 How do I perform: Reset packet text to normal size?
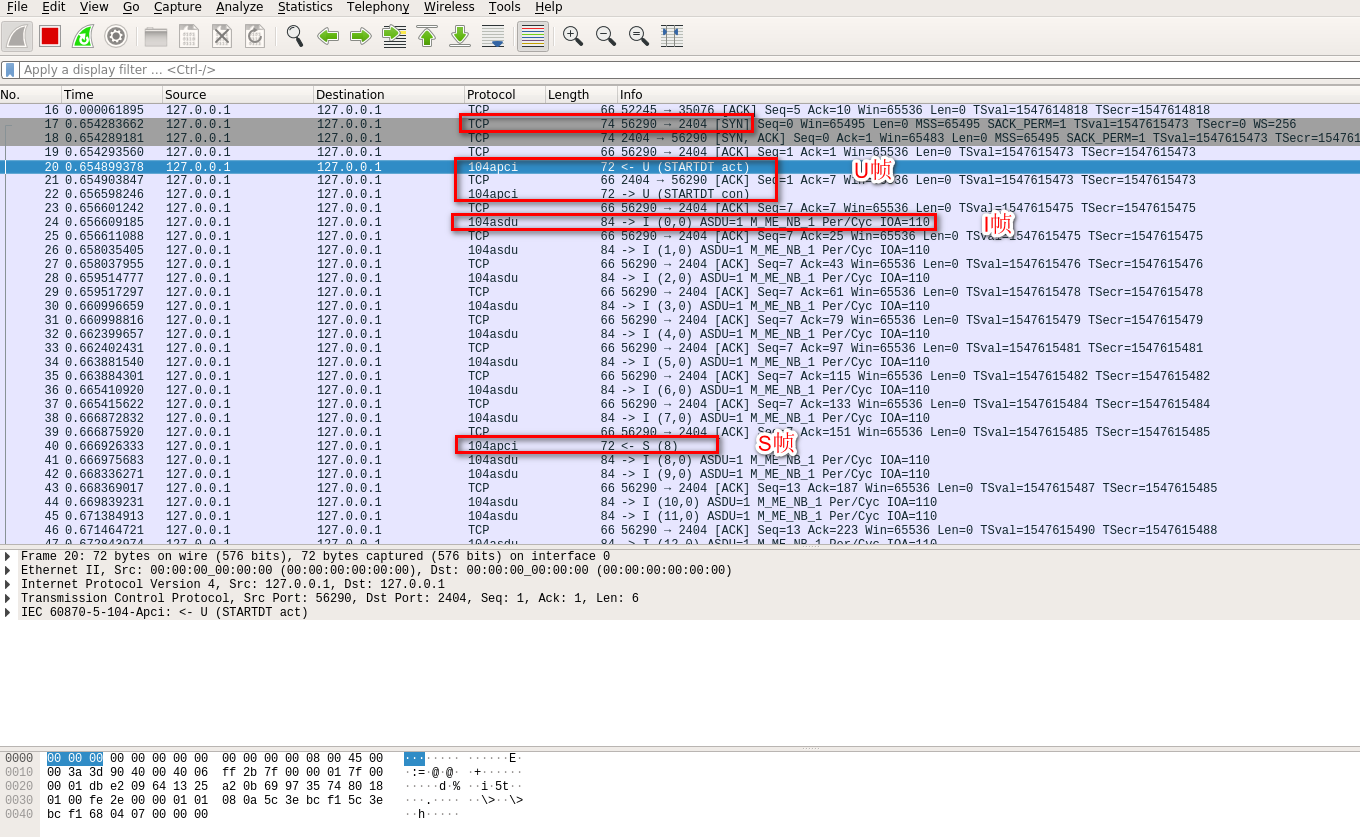(639, 36)
